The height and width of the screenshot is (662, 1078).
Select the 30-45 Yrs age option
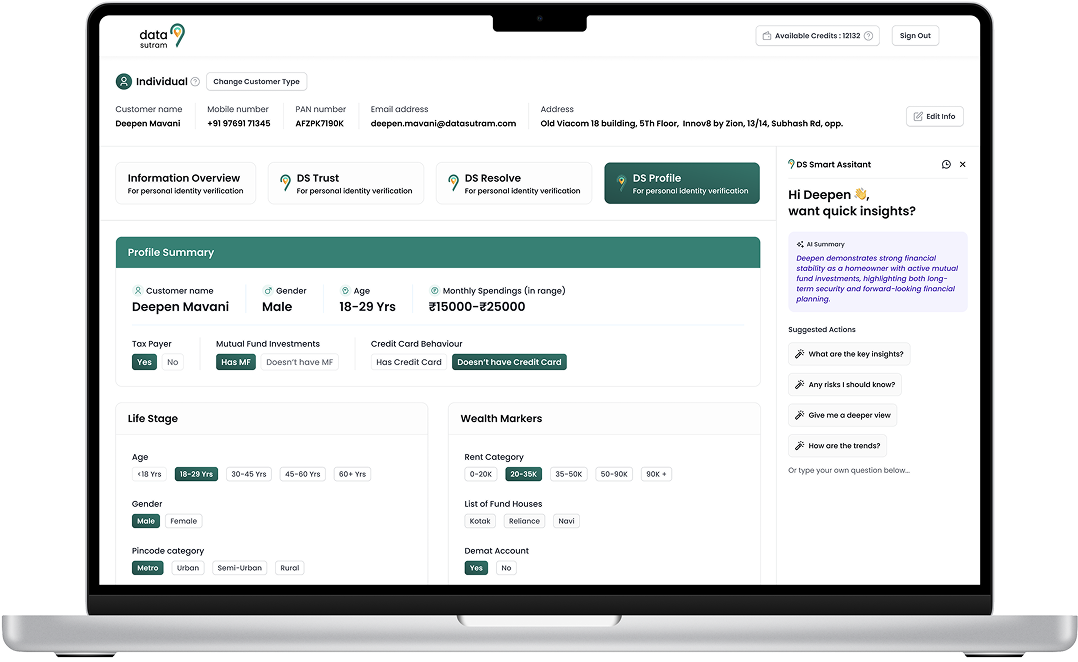(x=248, y=474)
